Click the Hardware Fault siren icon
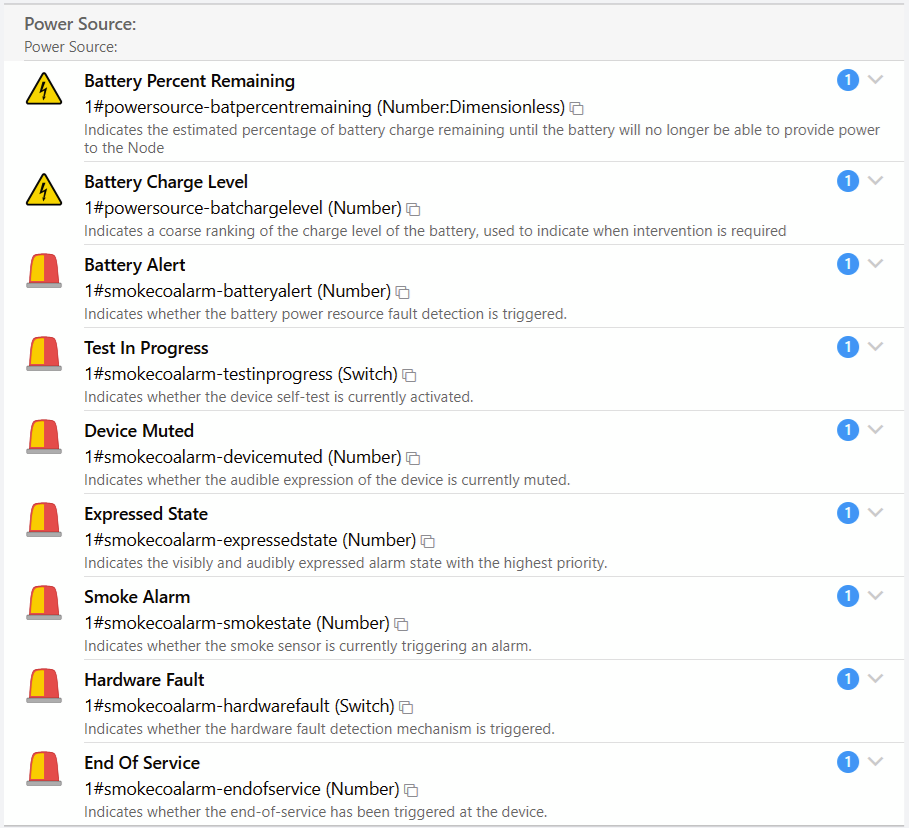Image resolution: width=909 pixels, height=828 pixels. [x=42, y=686]
